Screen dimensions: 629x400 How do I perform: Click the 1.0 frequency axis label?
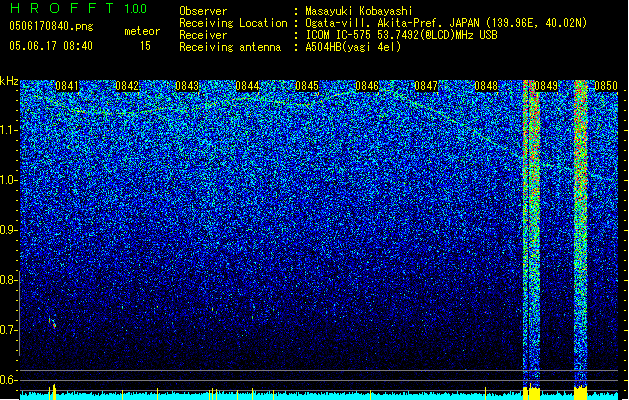9,180
